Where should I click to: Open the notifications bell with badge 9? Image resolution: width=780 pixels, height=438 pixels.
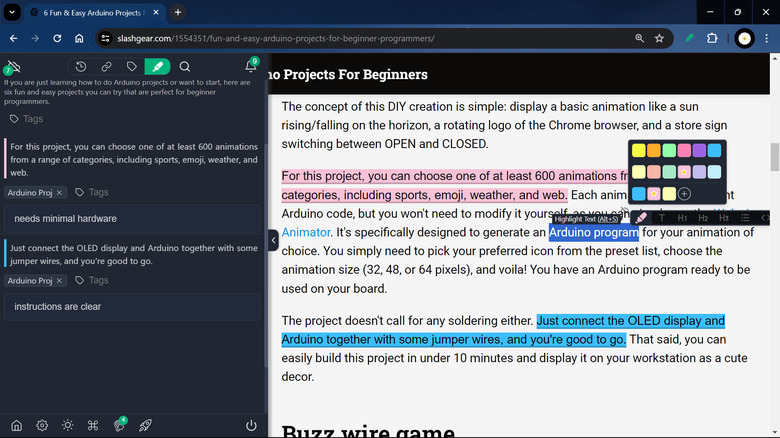pos(250,67)
